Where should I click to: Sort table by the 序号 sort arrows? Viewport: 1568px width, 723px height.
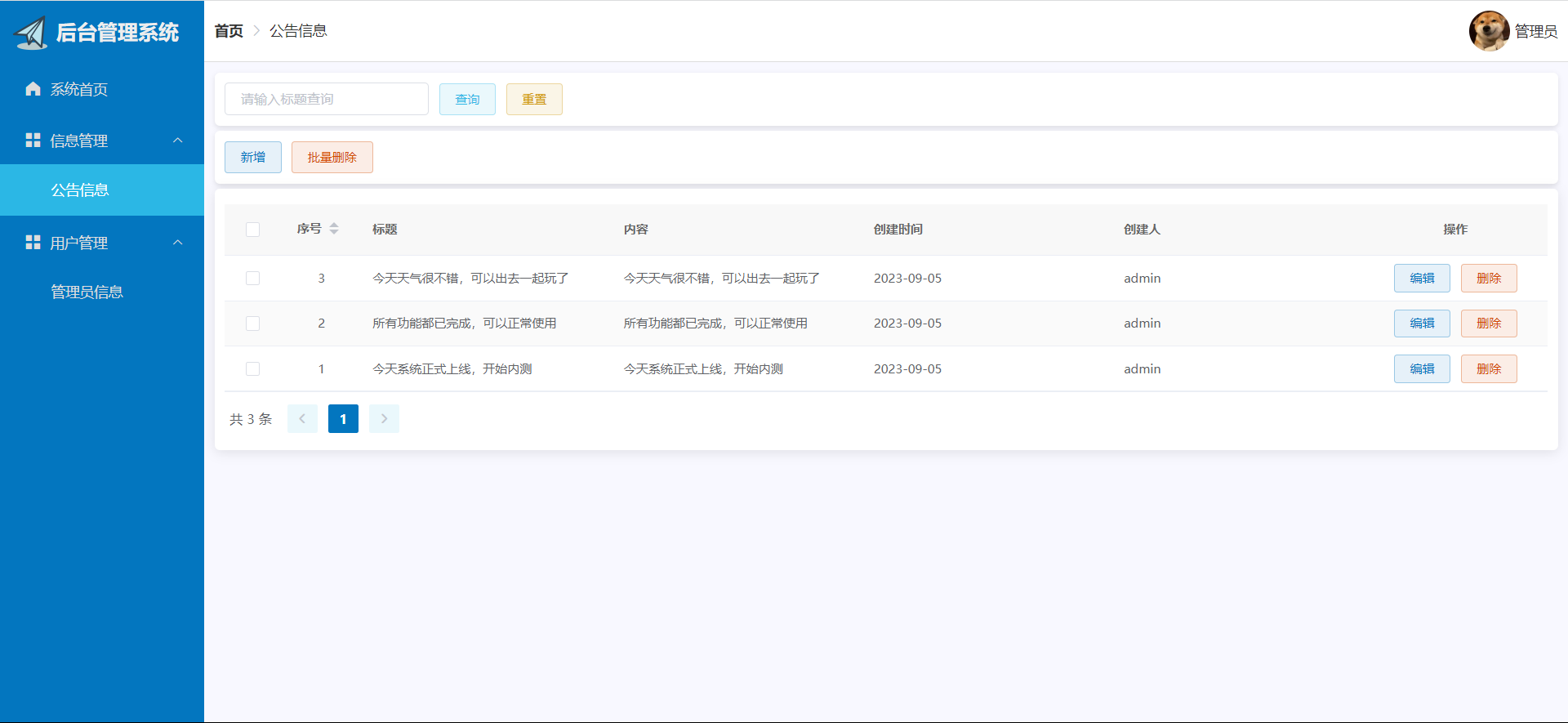(x=334, y=229)
